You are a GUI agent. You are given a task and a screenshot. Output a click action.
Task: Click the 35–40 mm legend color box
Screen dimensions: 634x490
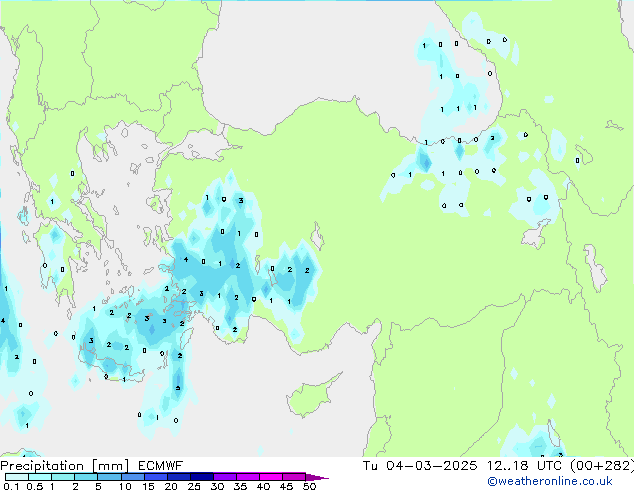coord(247,477)
